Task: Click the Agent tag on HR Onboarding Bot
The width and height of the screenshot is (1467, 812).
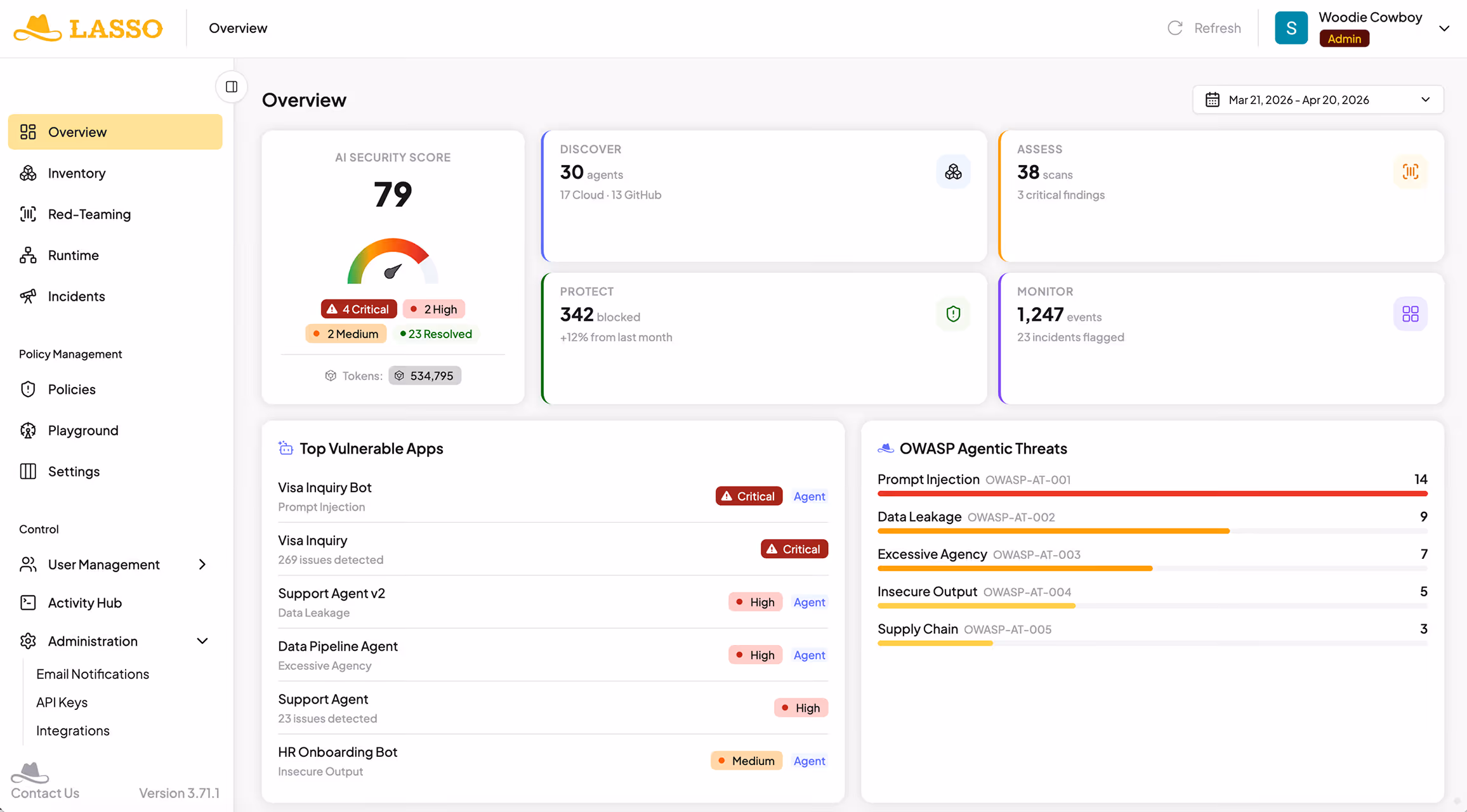Action: tap(809, 761)
